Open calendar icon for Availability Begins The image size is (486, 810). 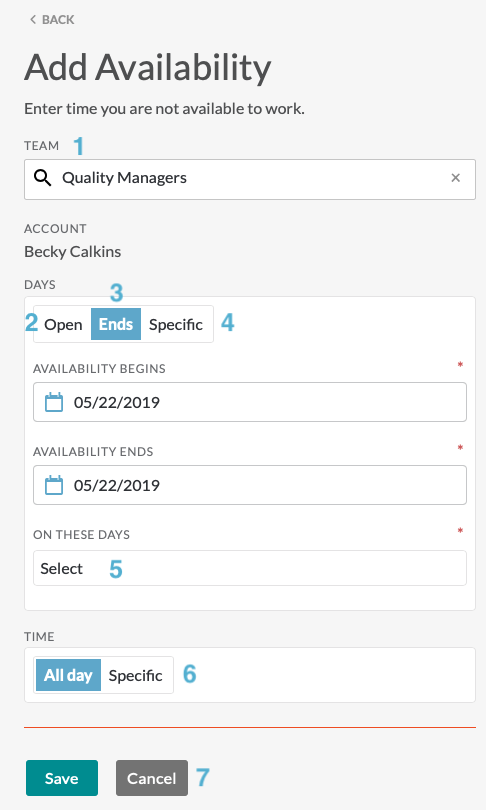point(54,402)
